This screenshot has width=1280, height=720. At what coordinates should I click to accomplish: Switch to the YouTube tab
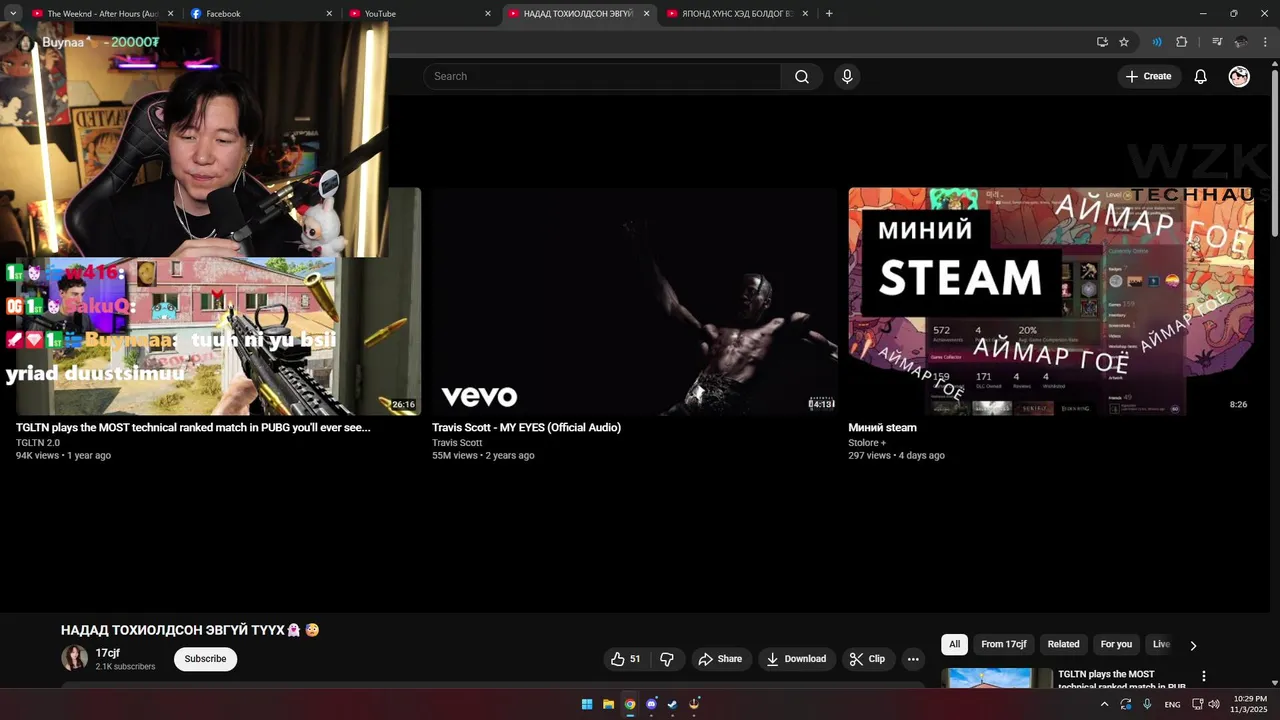[x=418, y=14]
